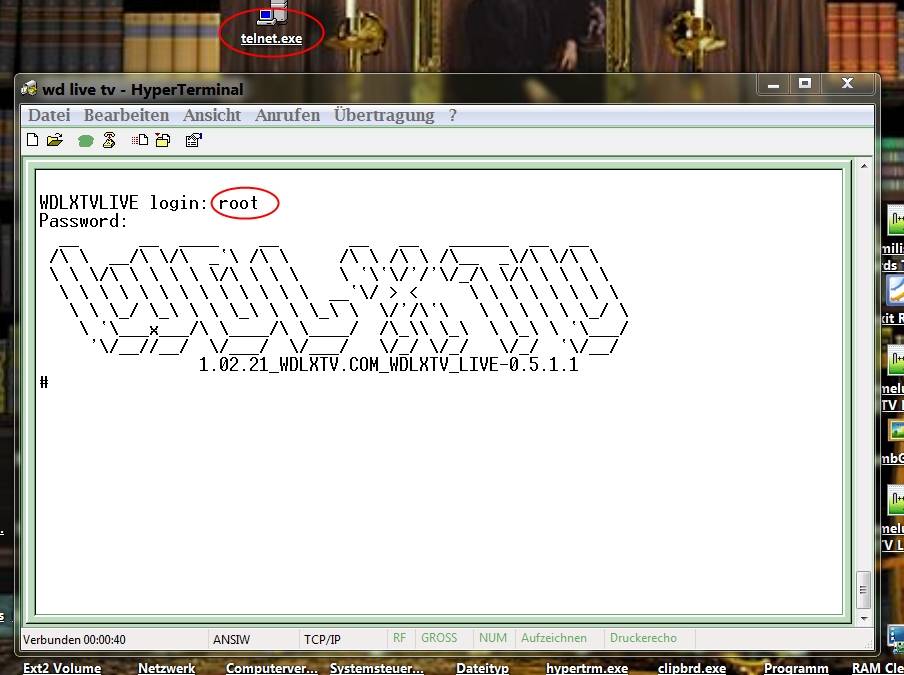Click the ANSIW status bar entry
Screen dimensions: 904x675
click(x=231, y=639)
